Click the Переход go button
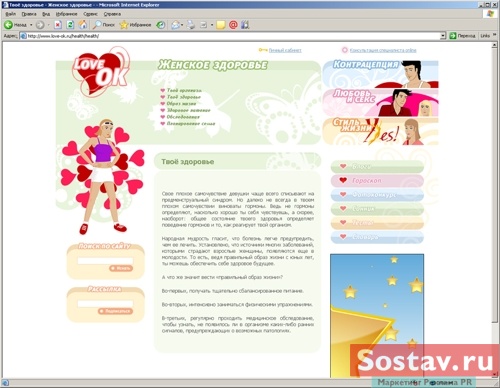 pos(462,36)
